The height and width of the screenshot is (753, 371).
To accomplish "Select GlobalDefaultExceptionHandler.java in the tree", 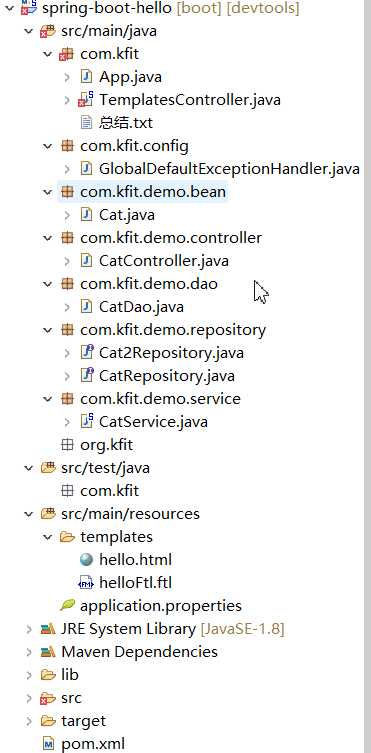I will (x=229, y=169).
